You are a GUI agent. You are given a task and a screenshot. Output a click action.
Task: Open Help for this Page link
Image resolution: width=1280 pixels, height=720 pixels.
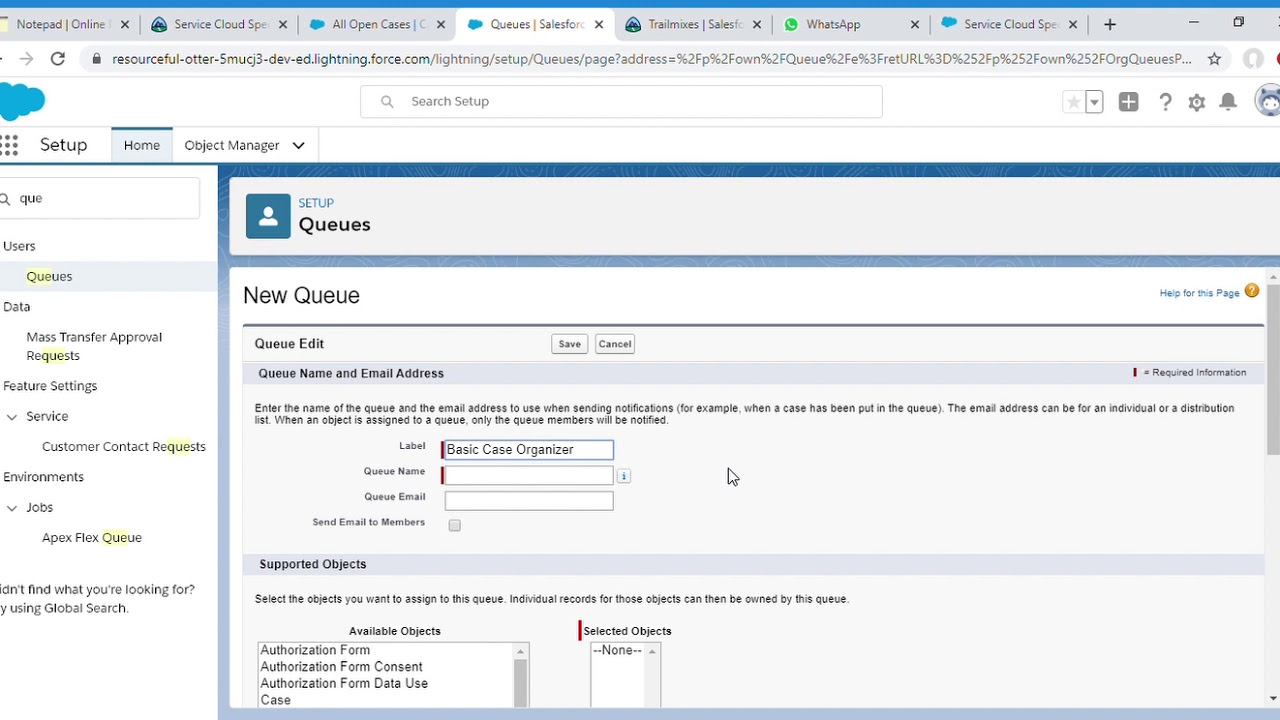point(1199,293)
